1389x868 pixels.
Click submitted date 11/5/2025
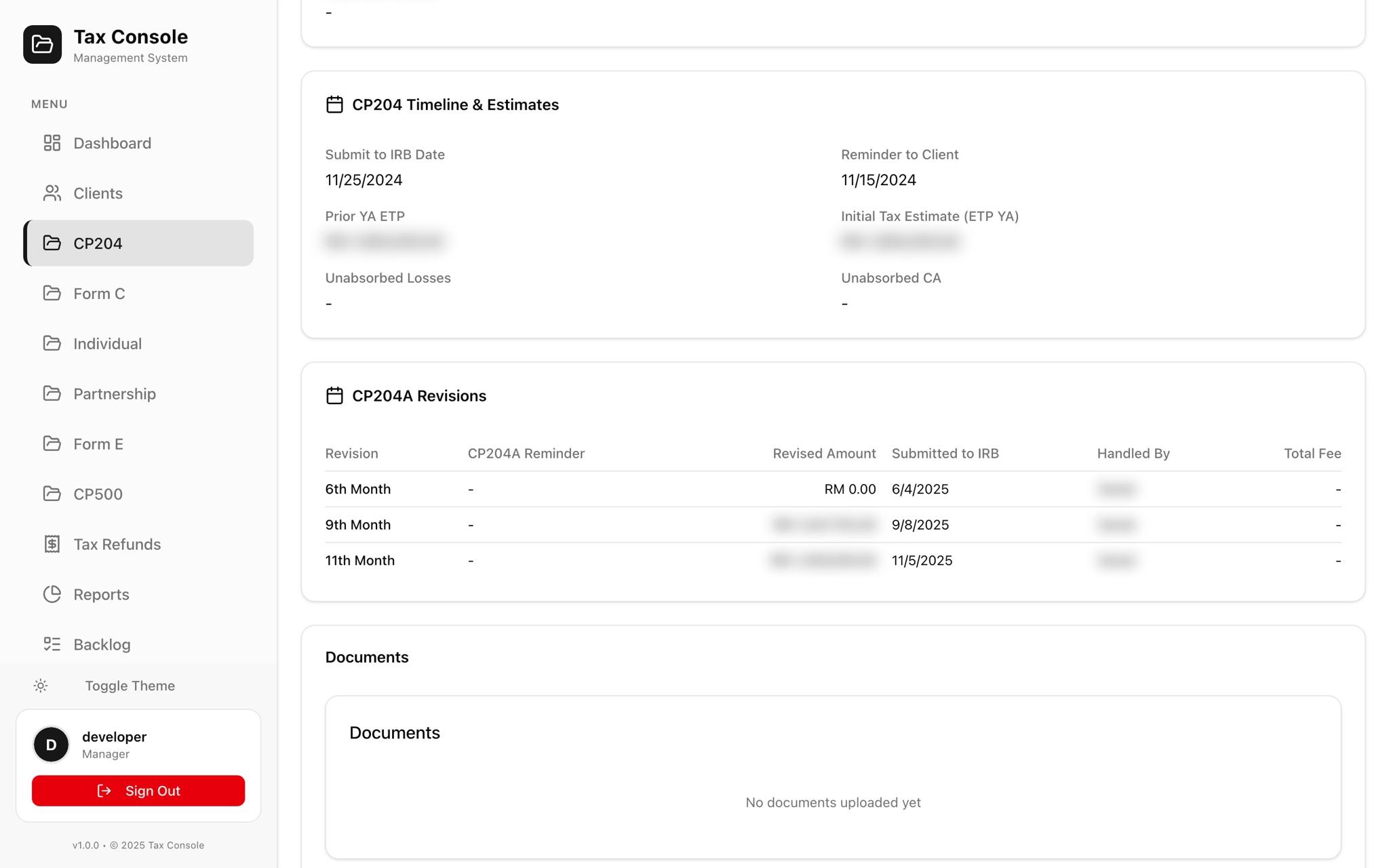[922, 561]
